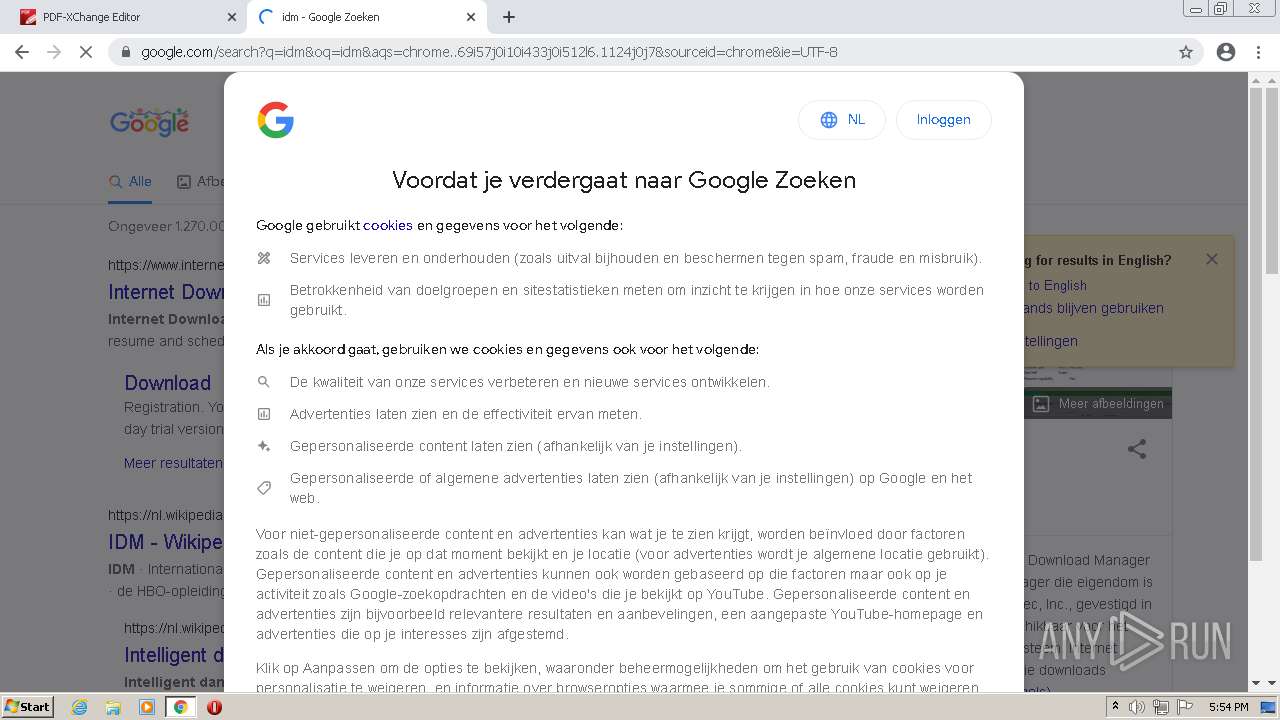Open the cookies link in dialog text
Viewport: 1280px width, 720px height.
click(388, 225)
